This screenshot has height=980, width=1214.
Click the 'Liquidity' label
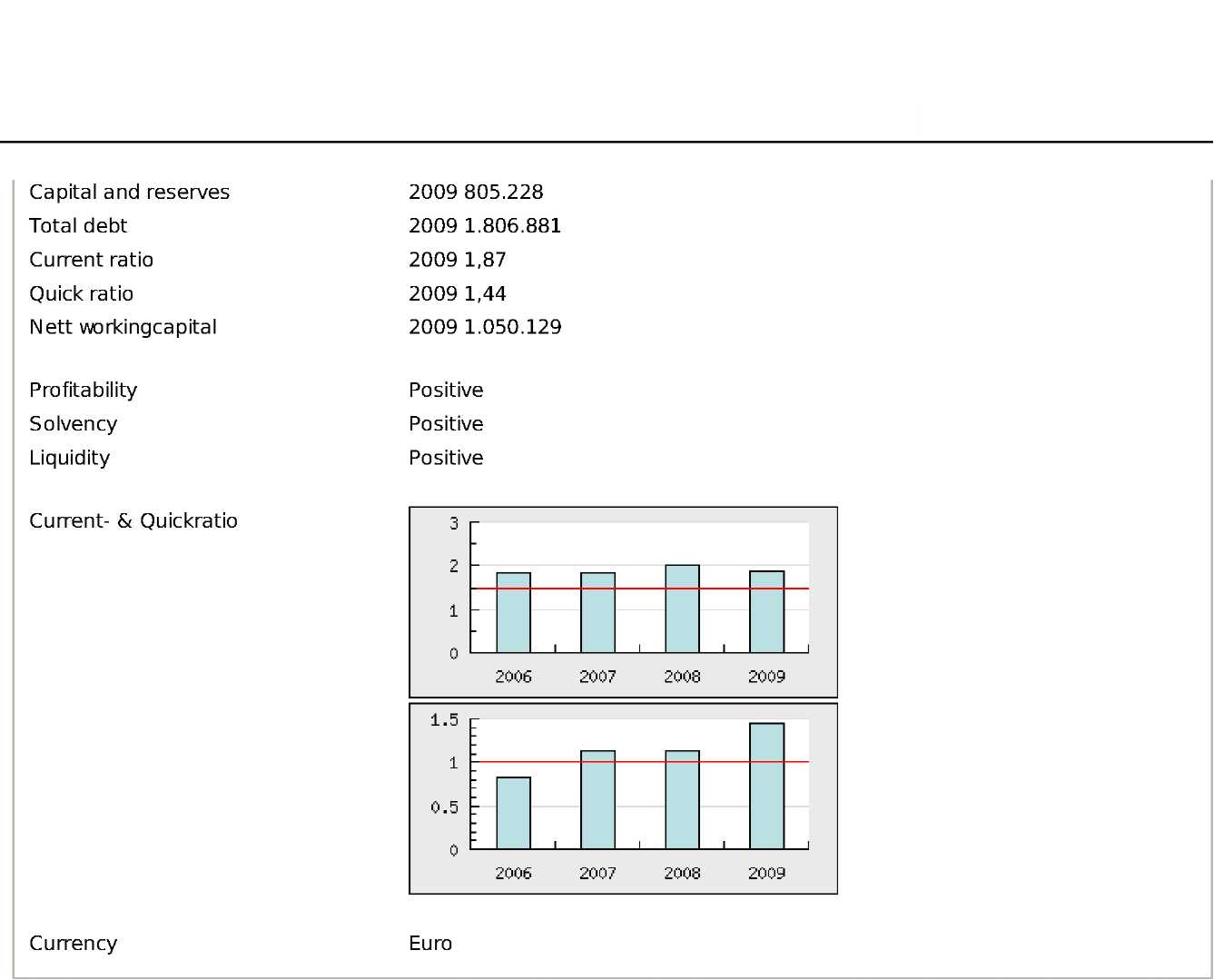(69, 458)
